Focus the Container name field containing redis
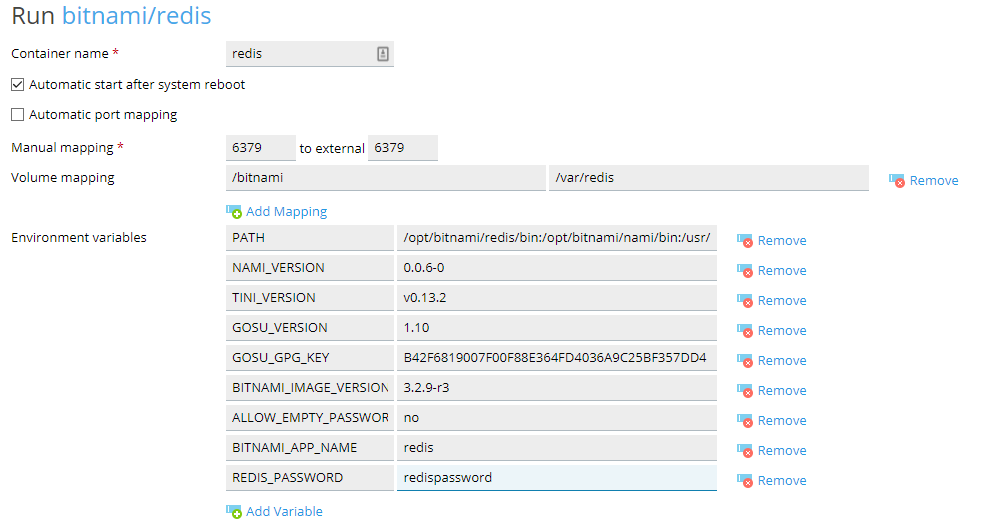The width and height of the screenshot is (993, 526). click(310, 54)
